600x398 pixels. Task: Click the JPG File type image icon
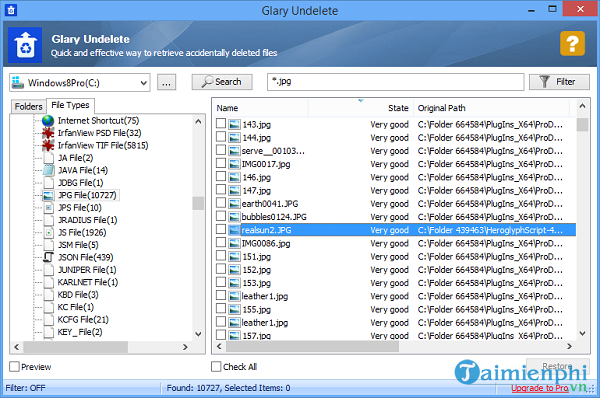pyautogui.click(x=48, y=195)
